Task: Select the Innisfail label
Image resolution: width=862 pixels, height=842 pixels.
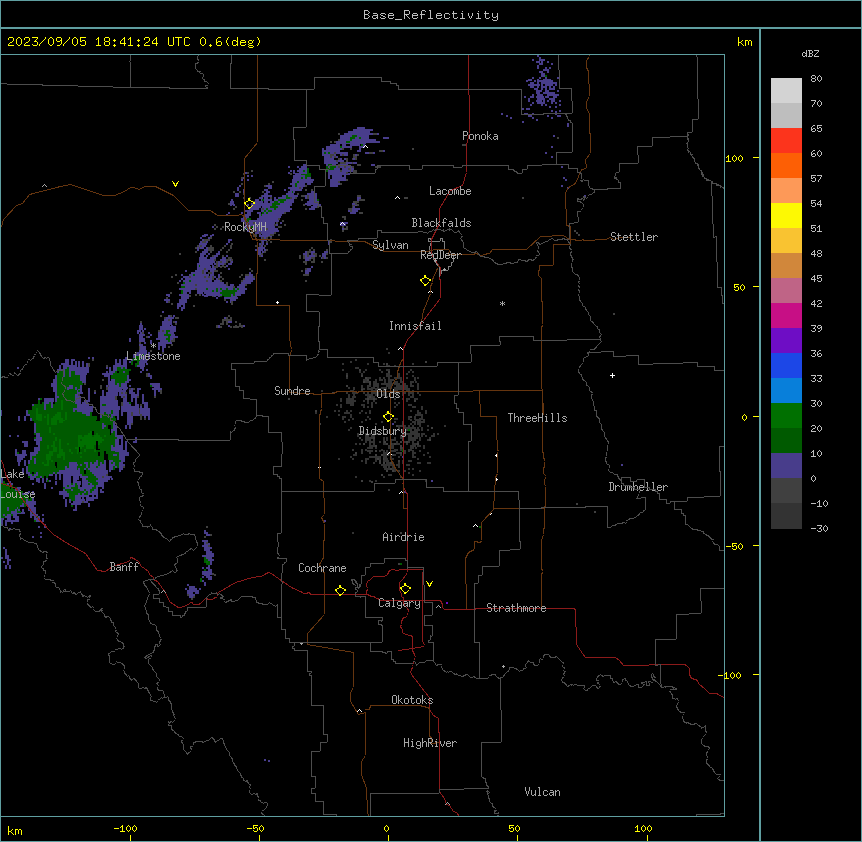Action: point(415,326)
